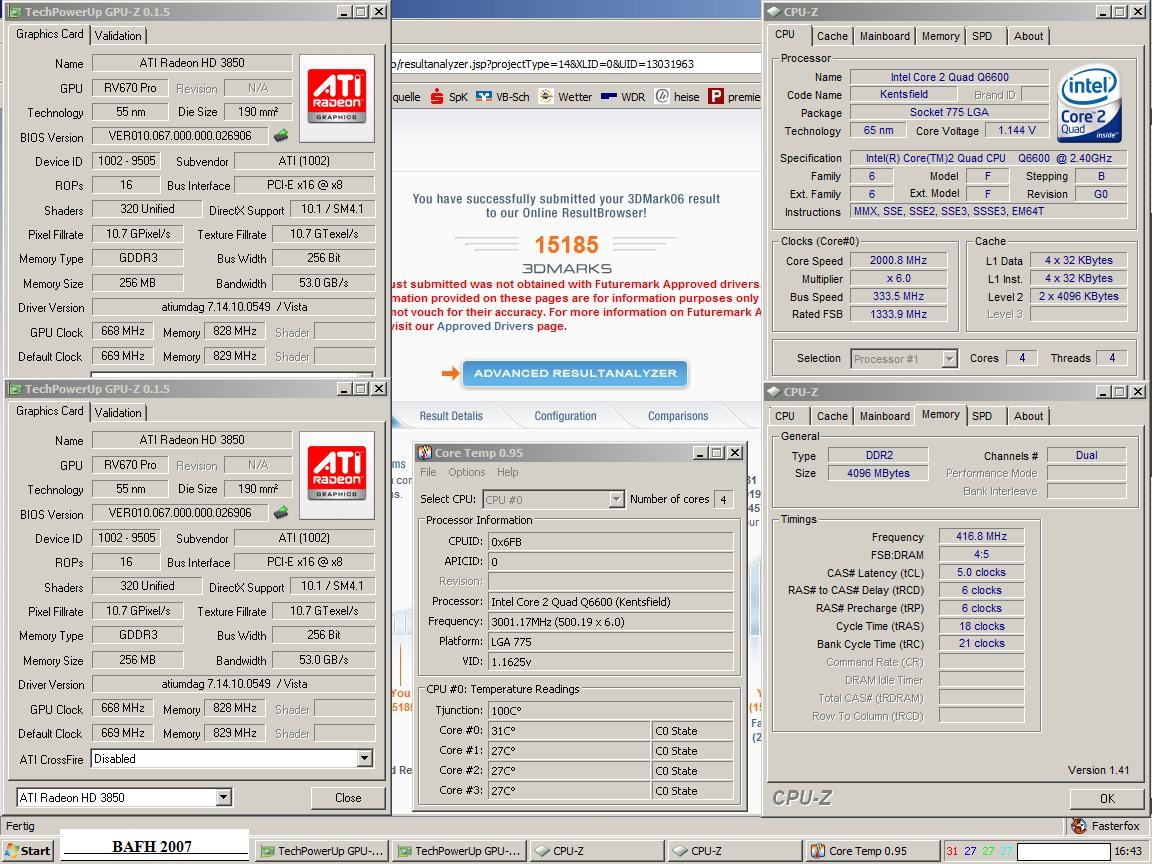This screenshot has width=1152, height=864.
Task: Open File menu in Core Temp
Action: 428,472
